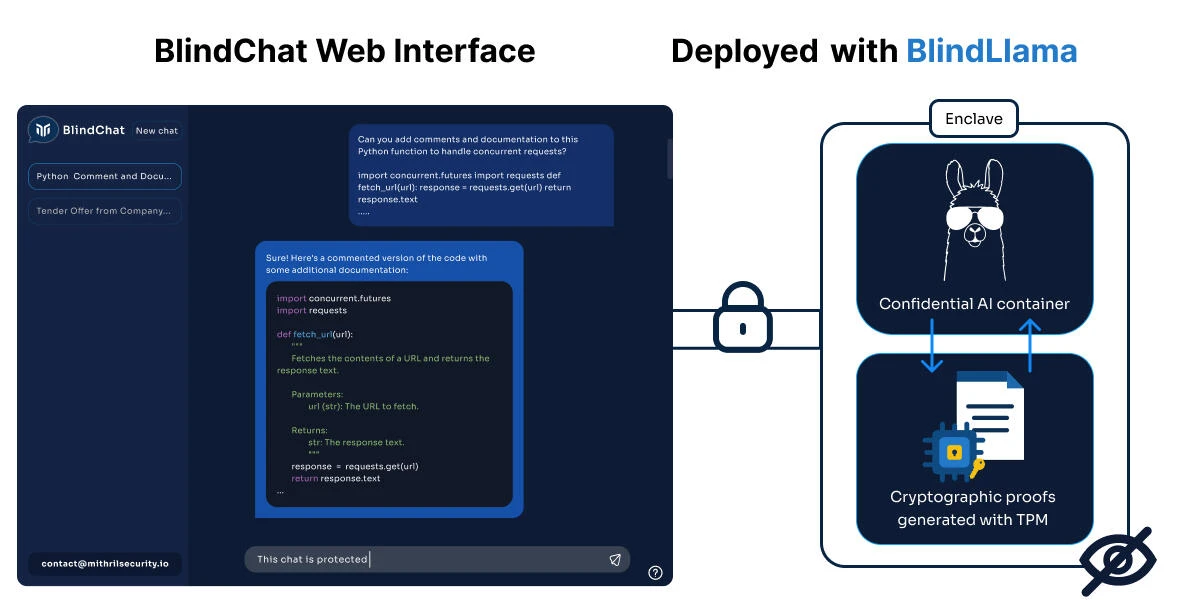Open the help question mark icon

coord(655,573)
